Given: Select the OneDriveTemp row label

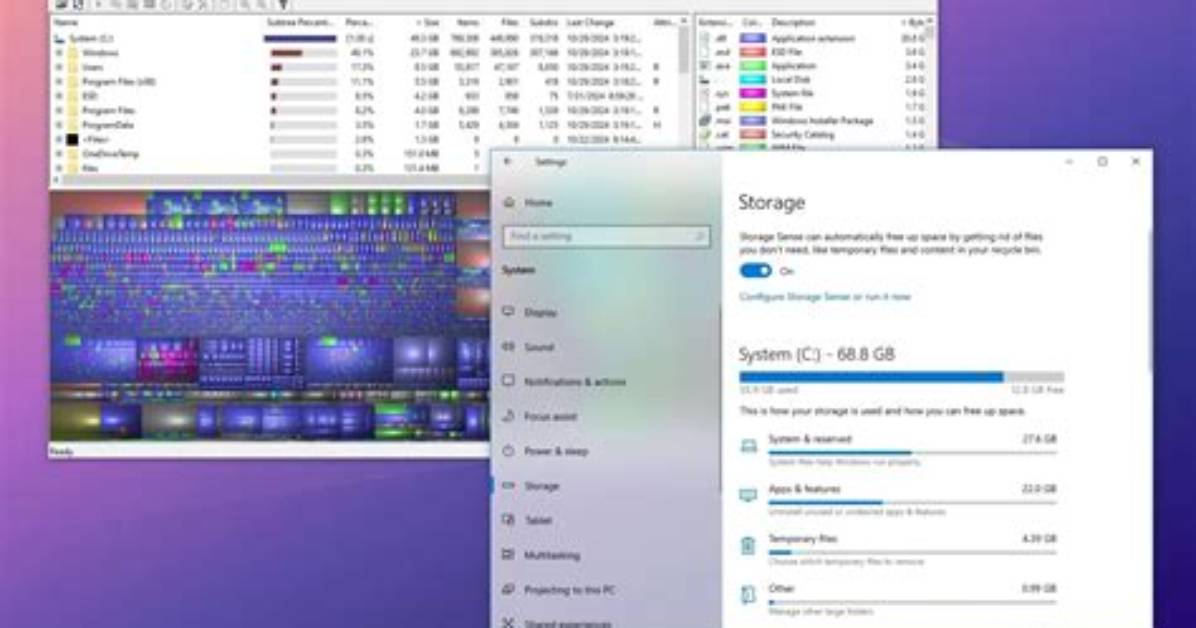Looking at the screenshot, I should pyautogui.click(x=111, y=153).
